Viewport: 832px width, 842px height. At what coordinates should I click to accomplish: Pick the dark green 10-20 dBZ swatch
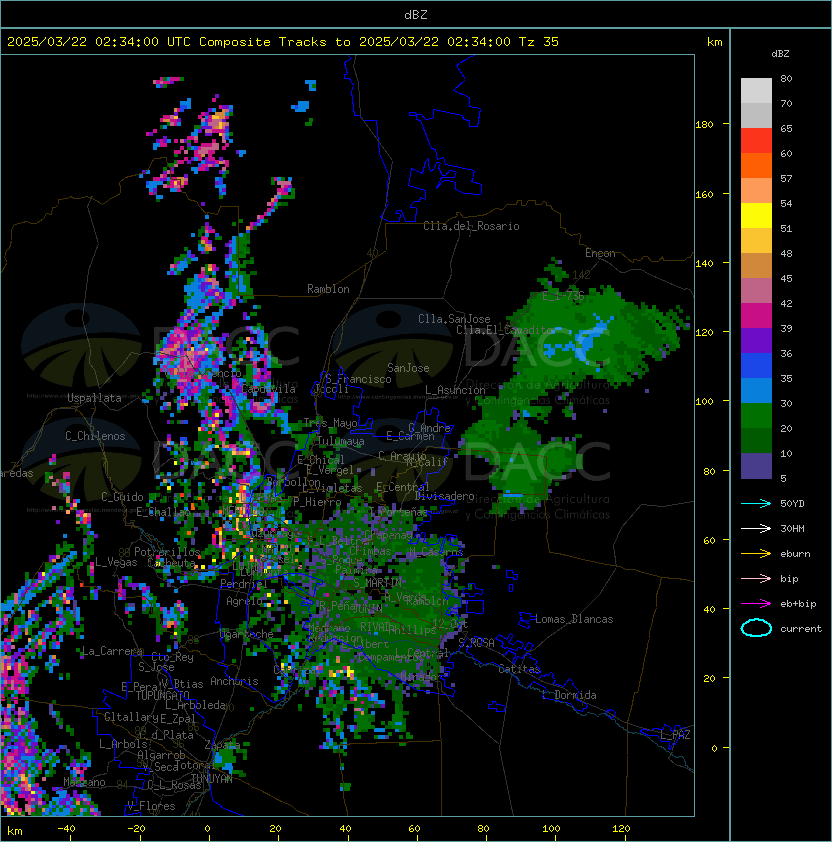tap(756, 440)
